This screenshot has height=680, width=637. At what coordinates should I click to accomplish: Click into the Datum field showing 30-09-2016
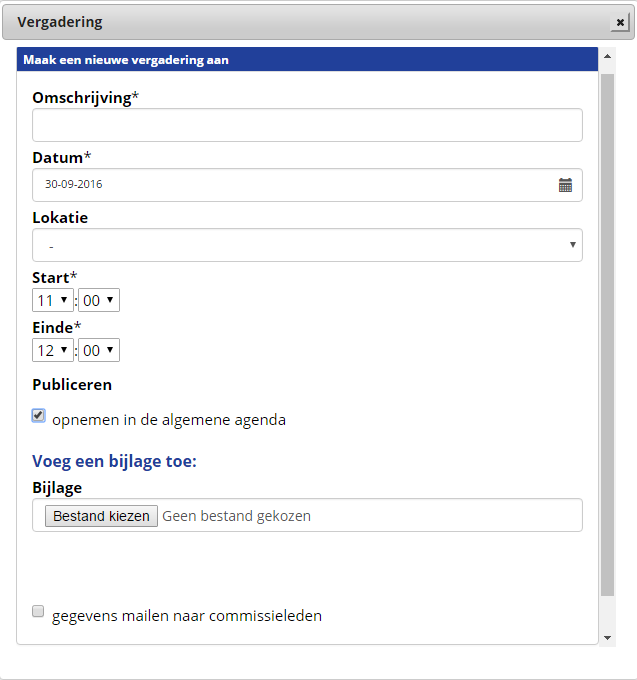(x=290, y=185)
